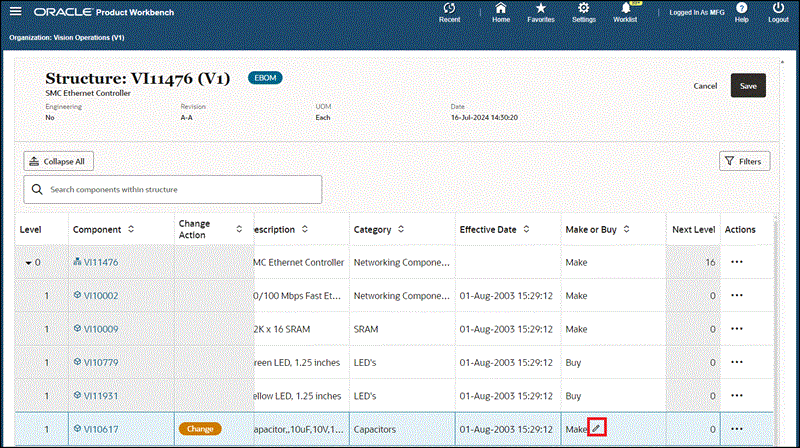Click the Actions column header
800x448 pixels.
(740, 230)
